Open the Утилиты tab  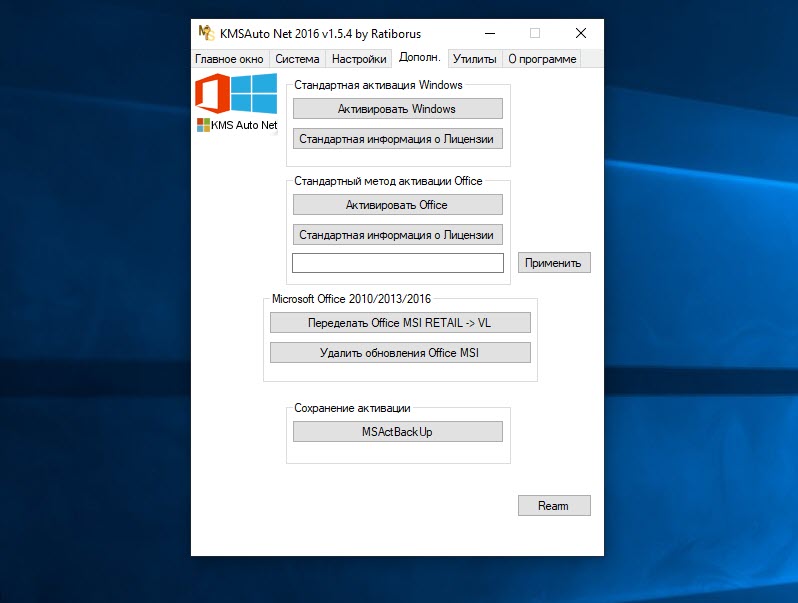[x=474, y=59]
